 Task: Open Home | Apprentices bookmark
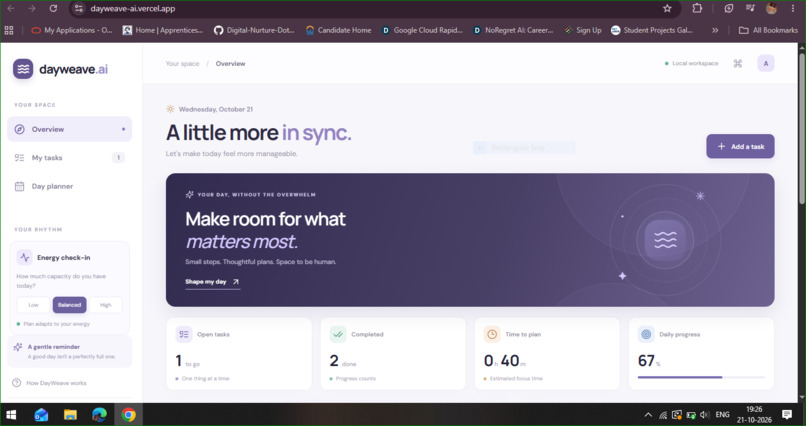[x=163, y=30]
